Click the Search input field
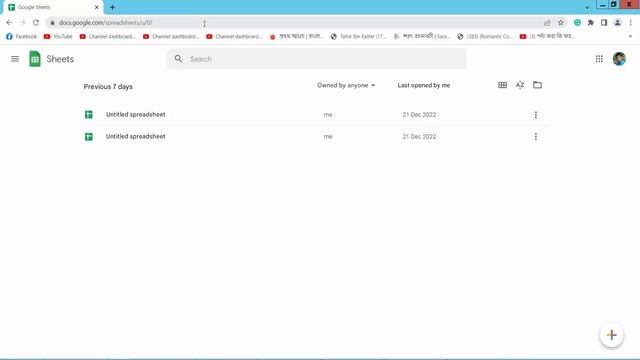The width and height of the screenshot is (640, 360). point(316,59)
